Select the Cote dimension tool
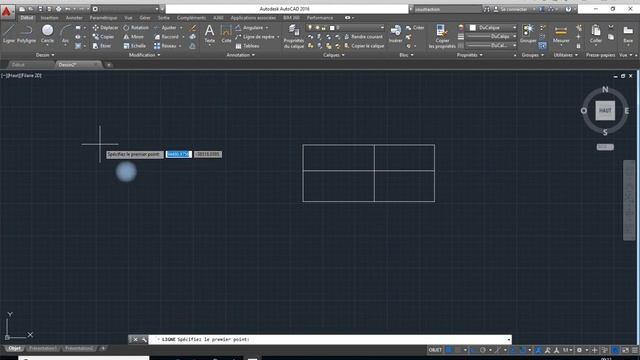Screen dimensions: 640x360 pyautogui.click(x=226, y=33)
